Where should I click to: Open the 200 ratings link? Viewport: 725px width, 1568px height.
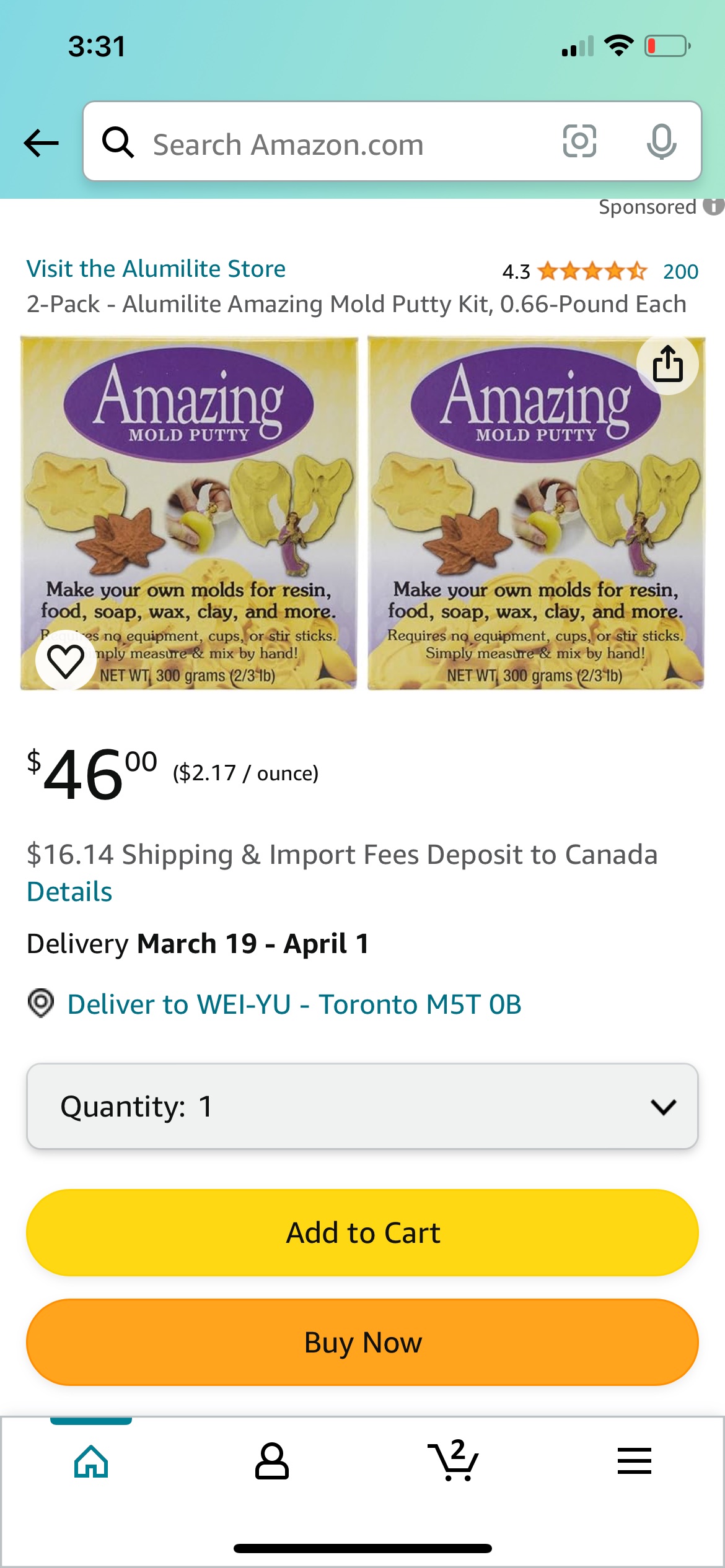680,271
